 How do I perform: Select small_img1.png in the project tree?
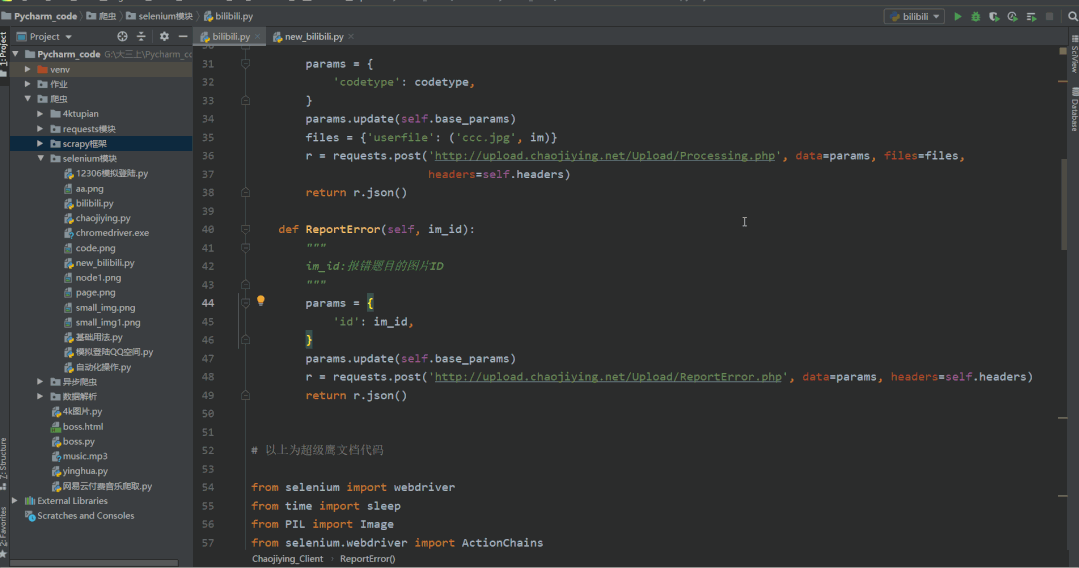tap(107, 322)
